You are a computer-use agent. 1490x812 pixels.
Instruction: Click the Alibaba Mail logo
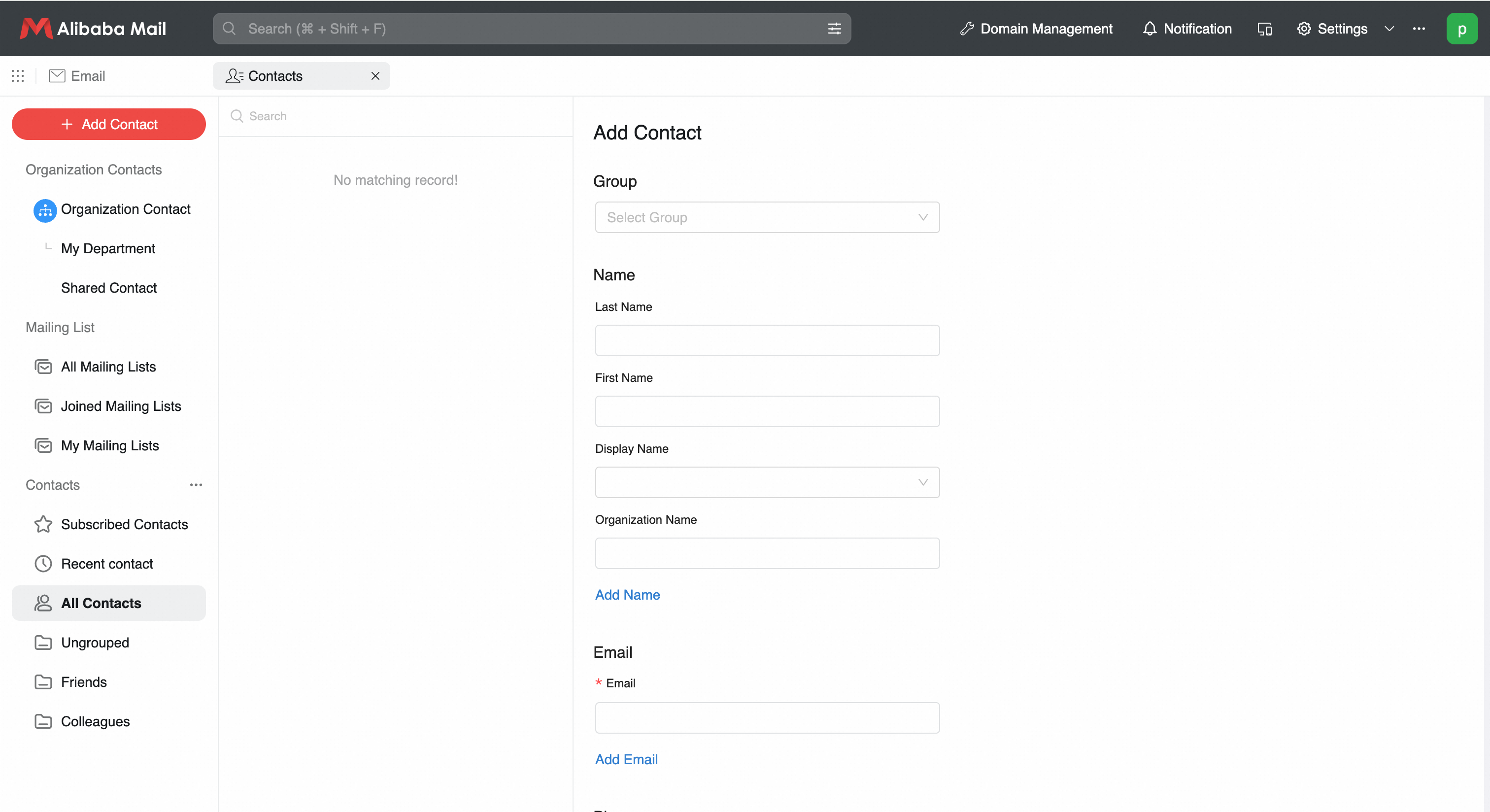click(x=93, y=29)
